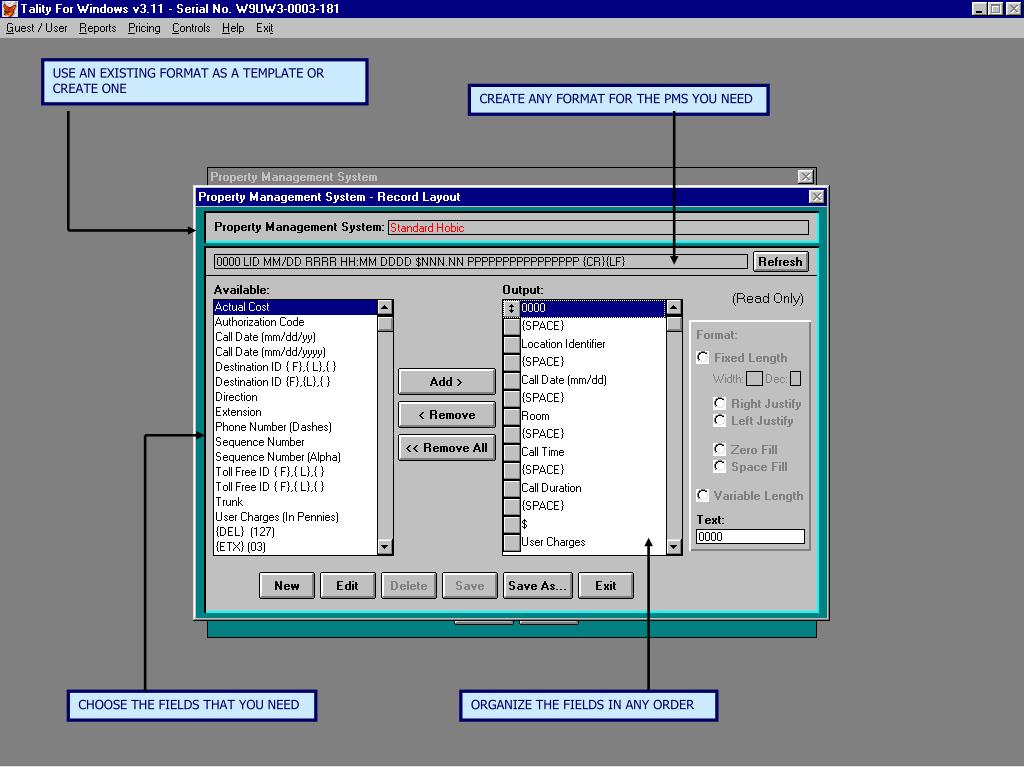The height and width of the screenshot is (768, 1024).
Task: Click Output list scroll up arrow
Action: pyautogui.click(x=674, y=308)
